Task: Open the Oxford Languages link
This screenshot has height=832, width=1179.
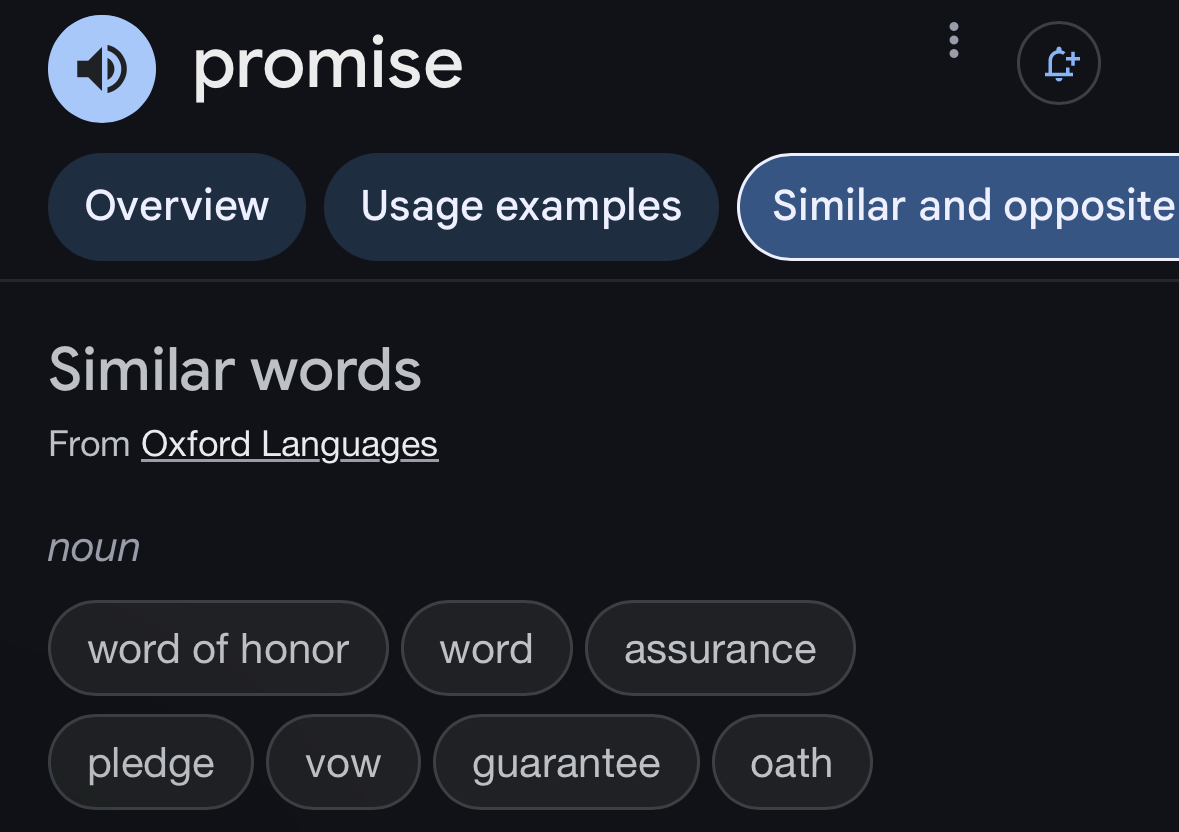Action: [x=289, y=444]
